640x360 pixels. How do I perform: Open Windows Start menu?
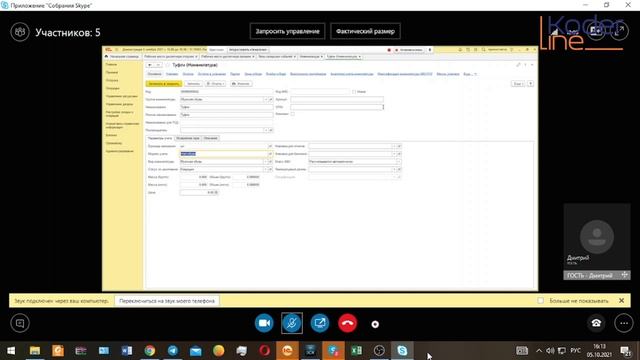click(11, 351)
